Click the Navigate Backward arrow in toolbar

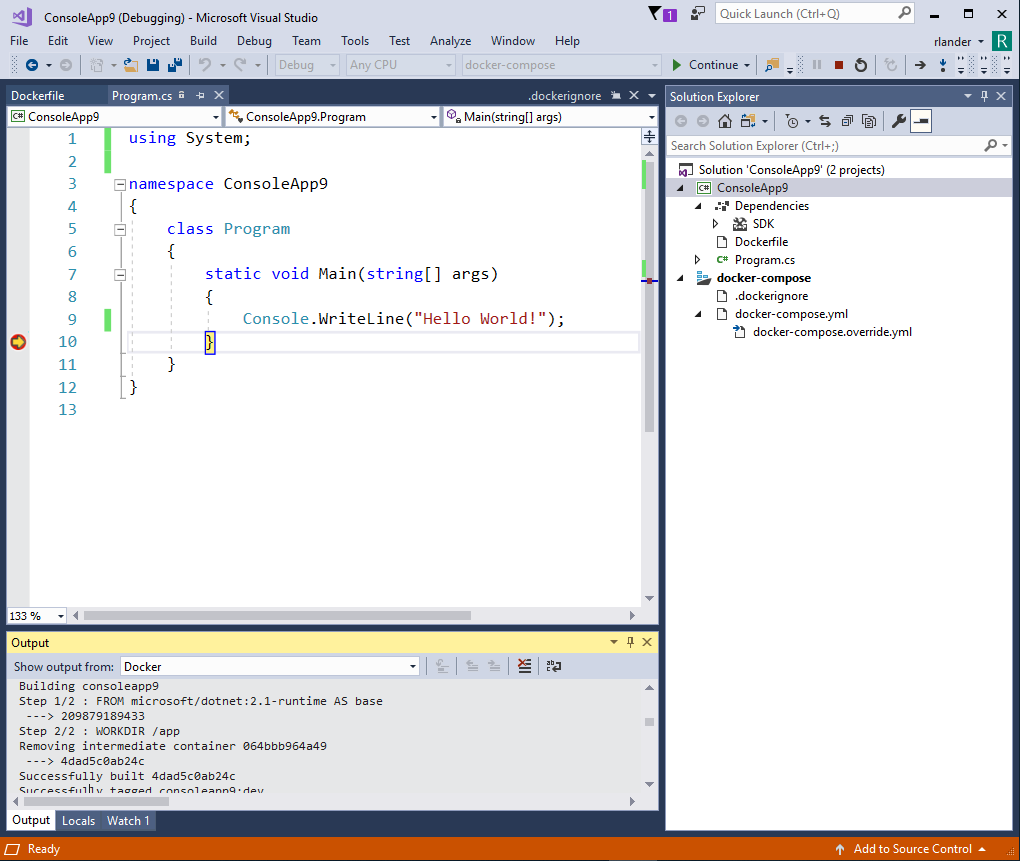[x=31, y=65]
